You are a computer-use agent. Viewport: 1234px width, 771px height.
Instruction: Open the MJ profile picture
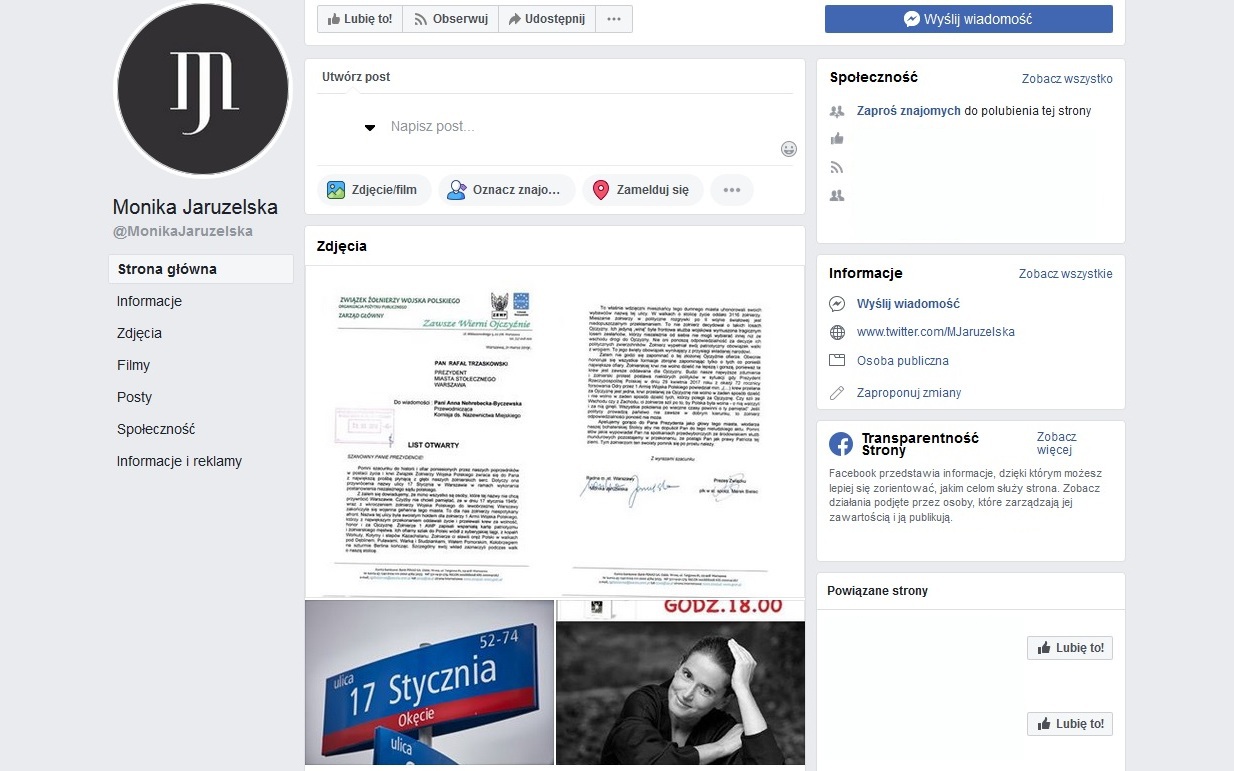click(202, 90)
